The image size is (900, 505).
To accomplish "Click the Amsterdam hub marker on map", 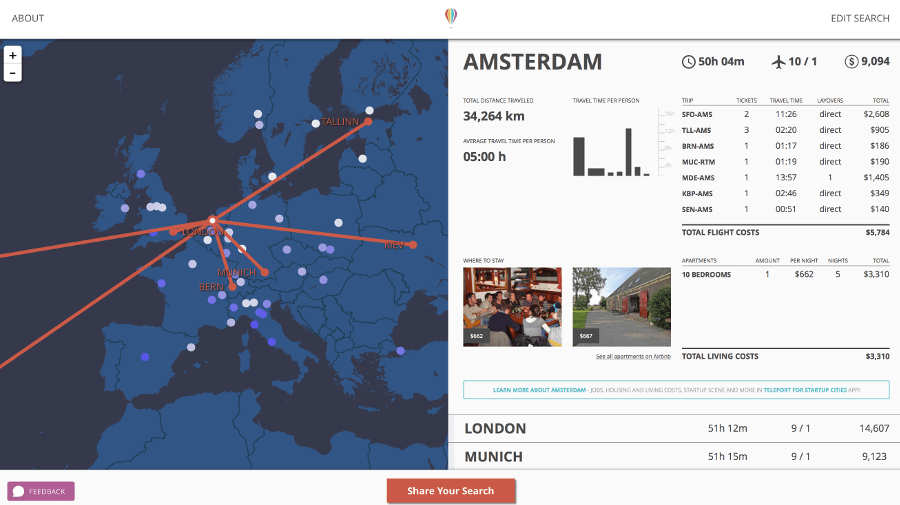I will (212, 220).
